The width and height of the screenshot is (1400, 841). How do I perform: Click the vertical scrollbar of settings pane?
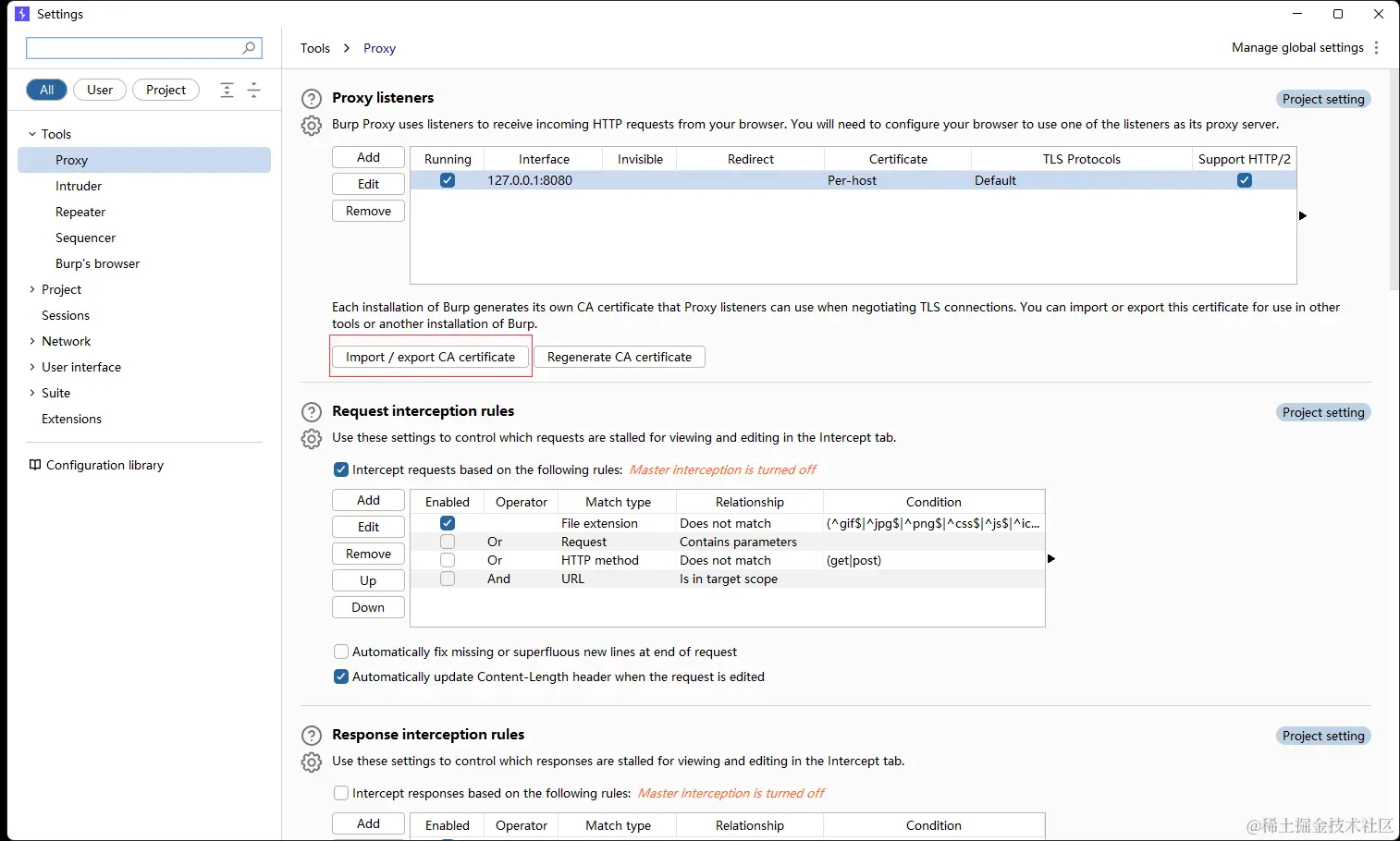1394,180
